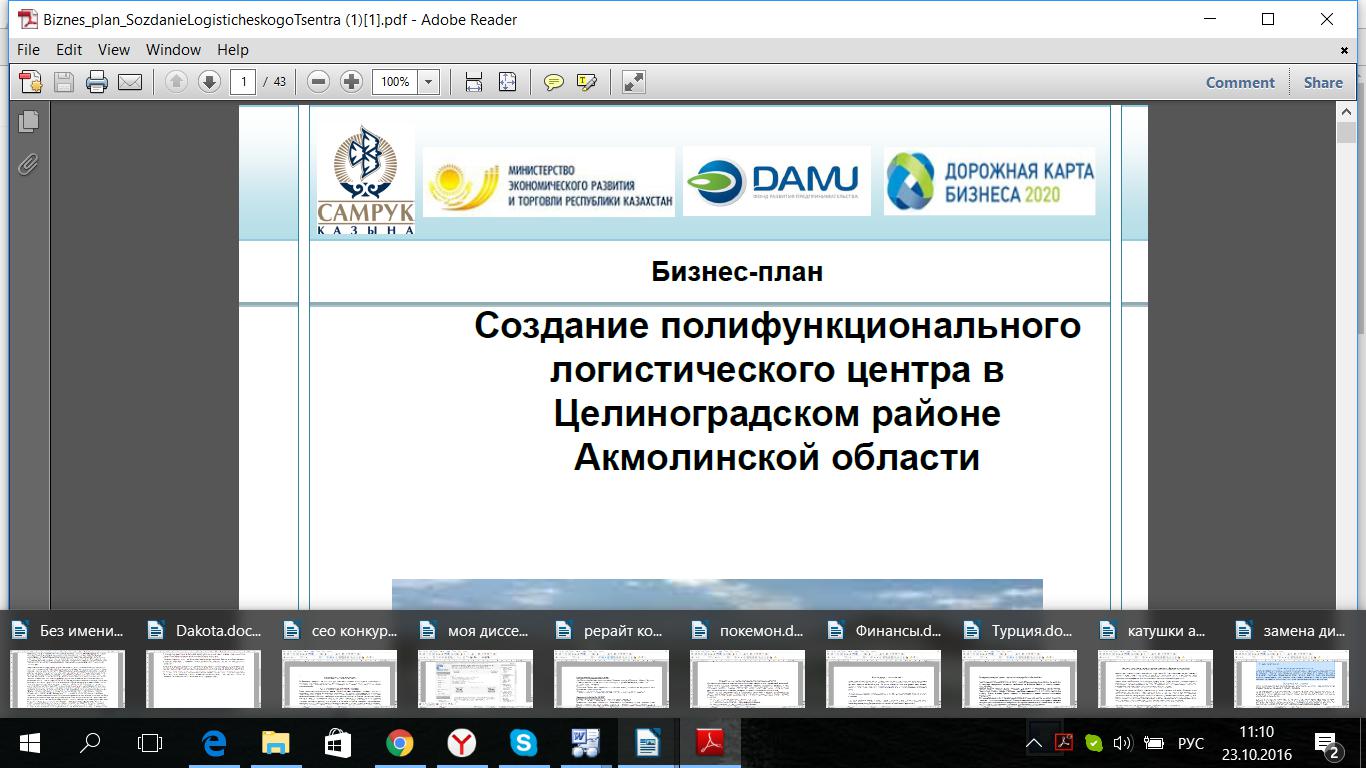This screenshot has height=768, width=1366.
Task: Switch to the 'сео конкур' Word preview
Action: click(339, 666)
